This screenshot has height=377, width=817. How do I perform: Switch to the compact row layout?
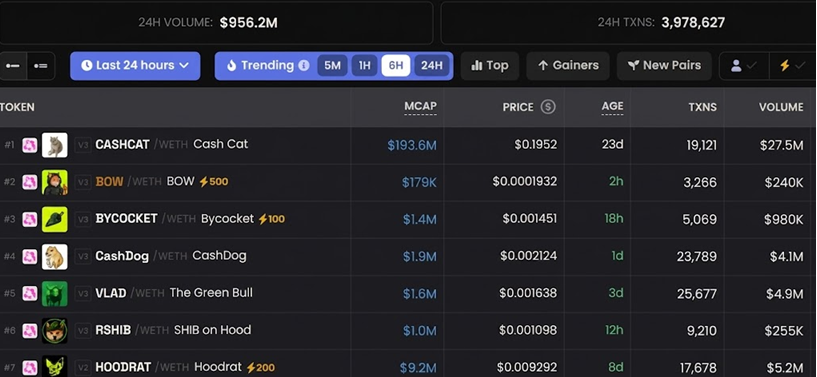[x=13, y=66]
